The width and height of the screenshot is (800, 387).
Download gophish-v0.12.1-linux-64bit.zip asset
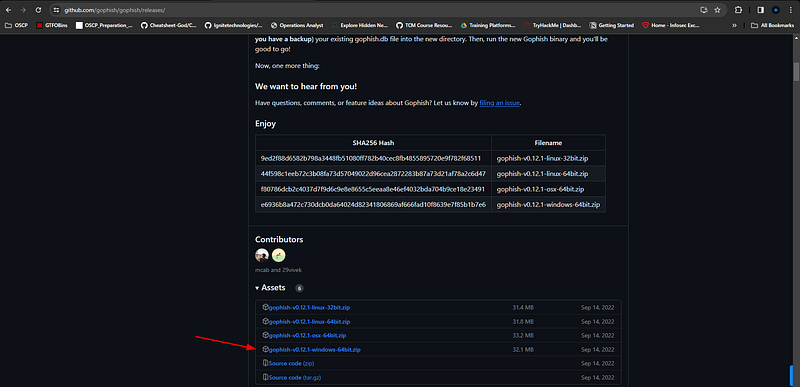pyautogui.click(x=309, y=322)
